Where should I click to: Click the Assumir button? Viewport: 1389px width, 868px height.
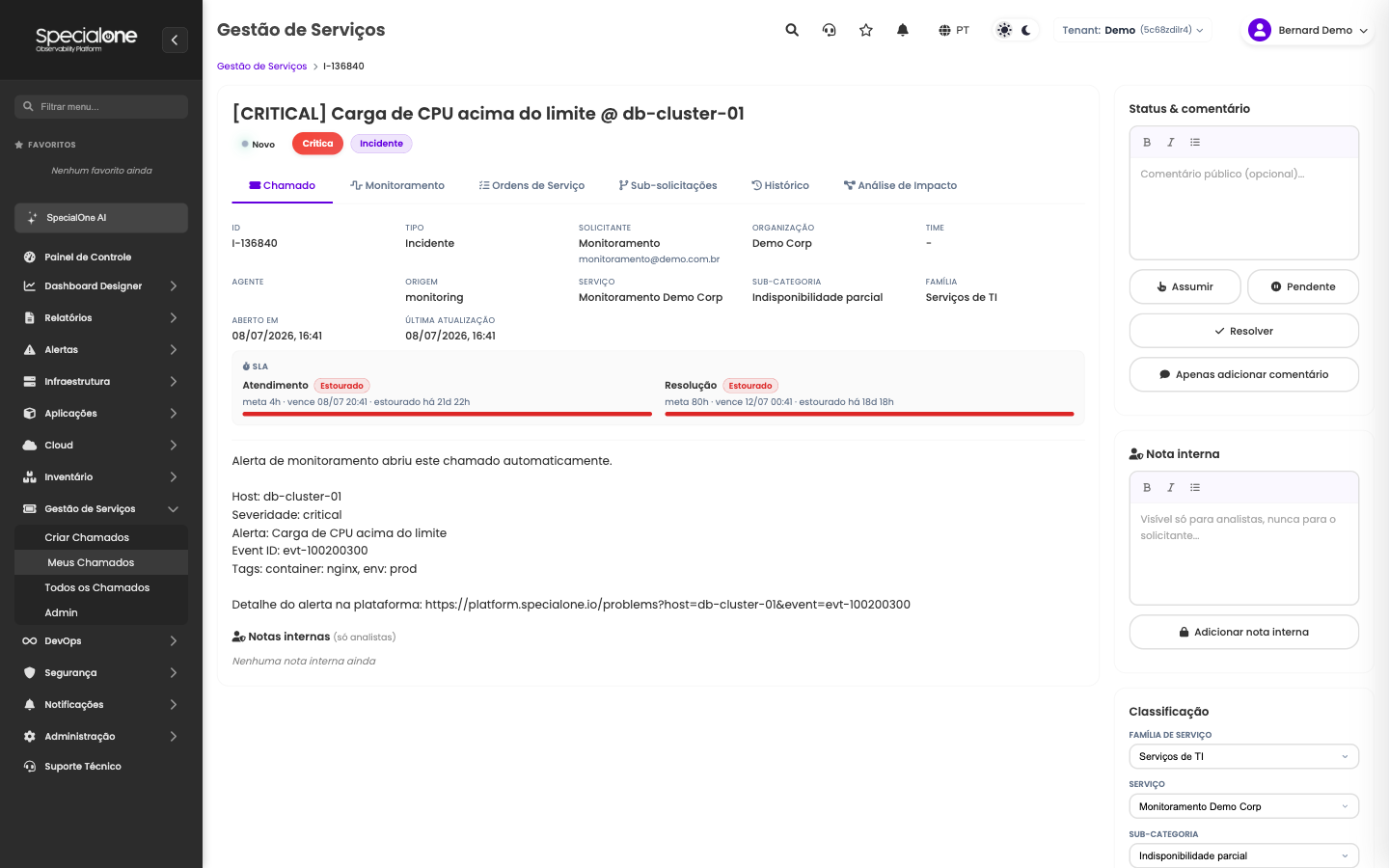[1185, 286]
